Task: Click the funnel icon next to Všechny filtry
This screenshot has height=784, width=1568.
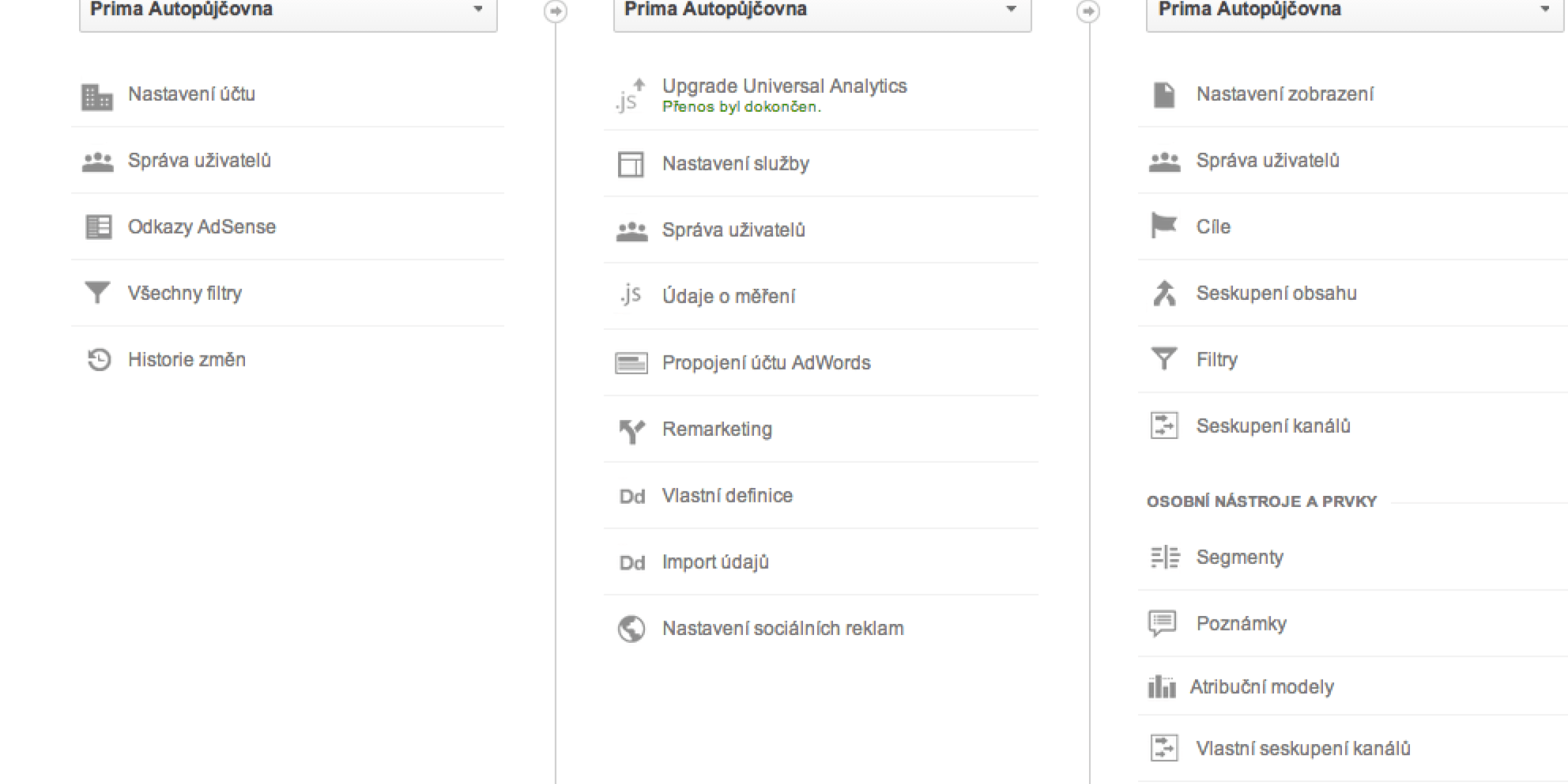Action: (97, 293)
